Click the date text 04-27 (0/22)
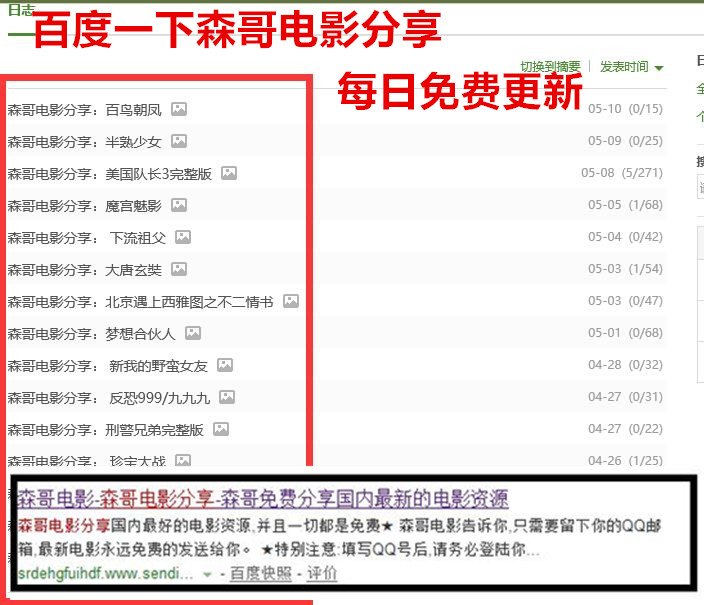 [625, 428]
